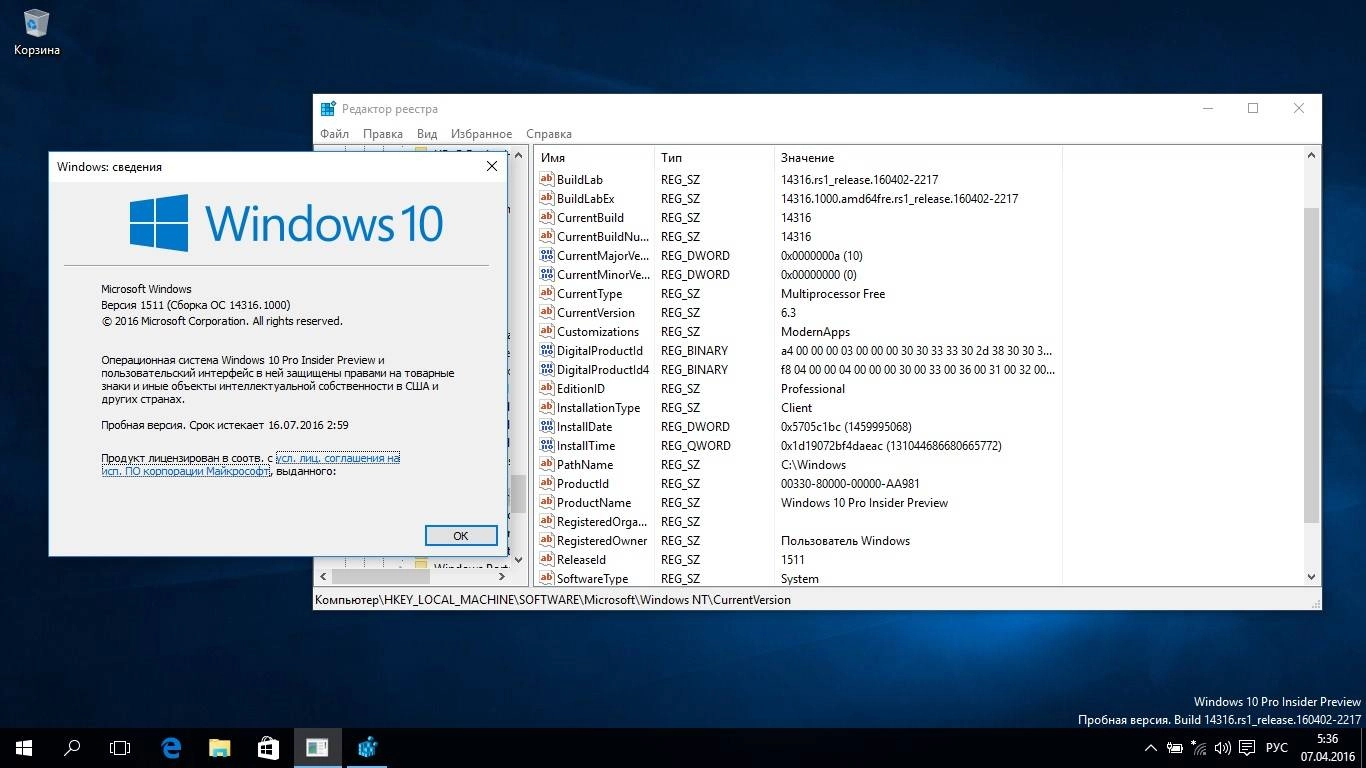Close the 'Windows: сведения' dialog
Viewport: 1366px width, 768px height.
point(491,167)
